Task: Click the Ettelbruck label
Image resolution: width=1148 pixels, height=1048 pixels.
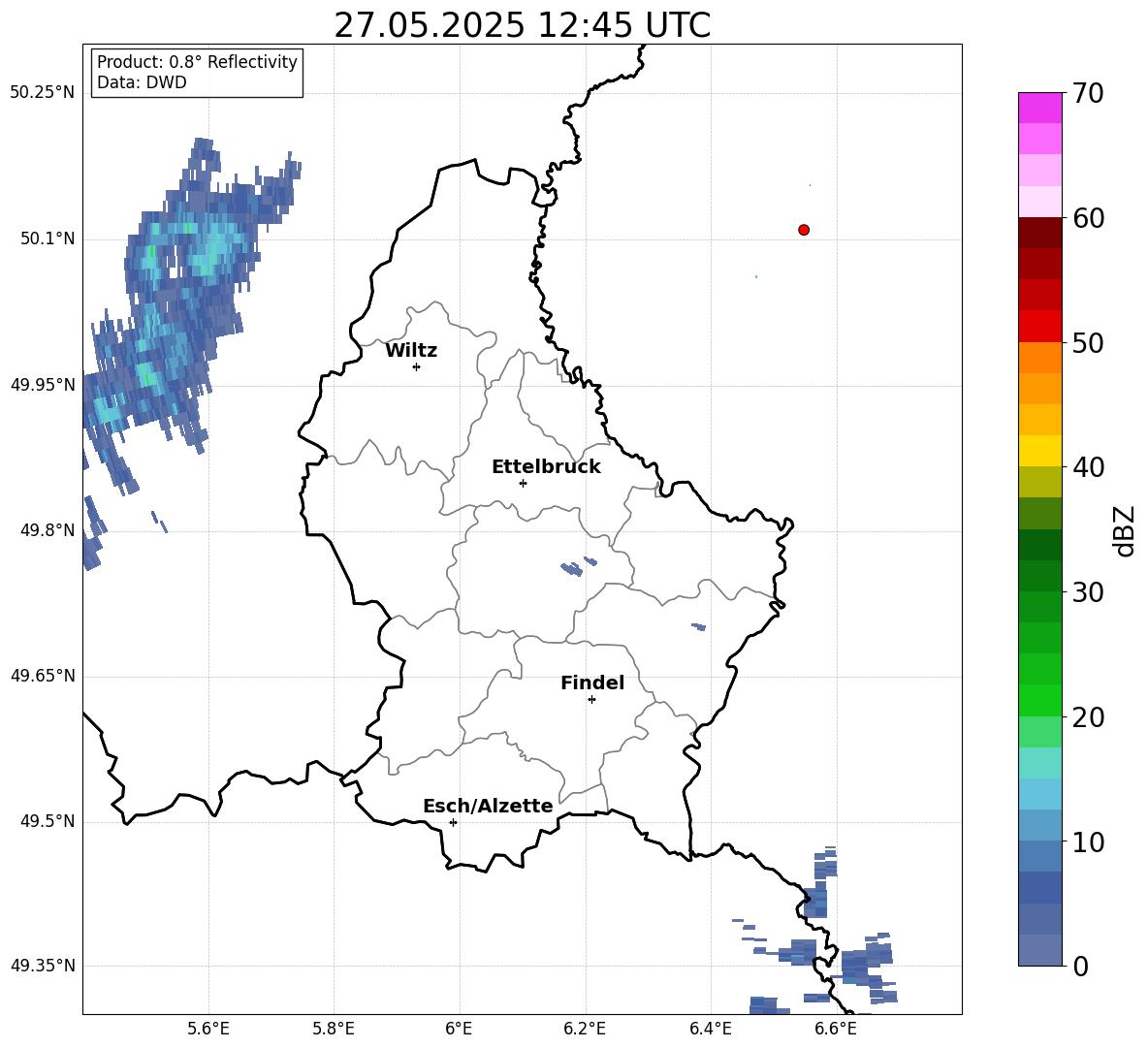Action: point(546,467)
